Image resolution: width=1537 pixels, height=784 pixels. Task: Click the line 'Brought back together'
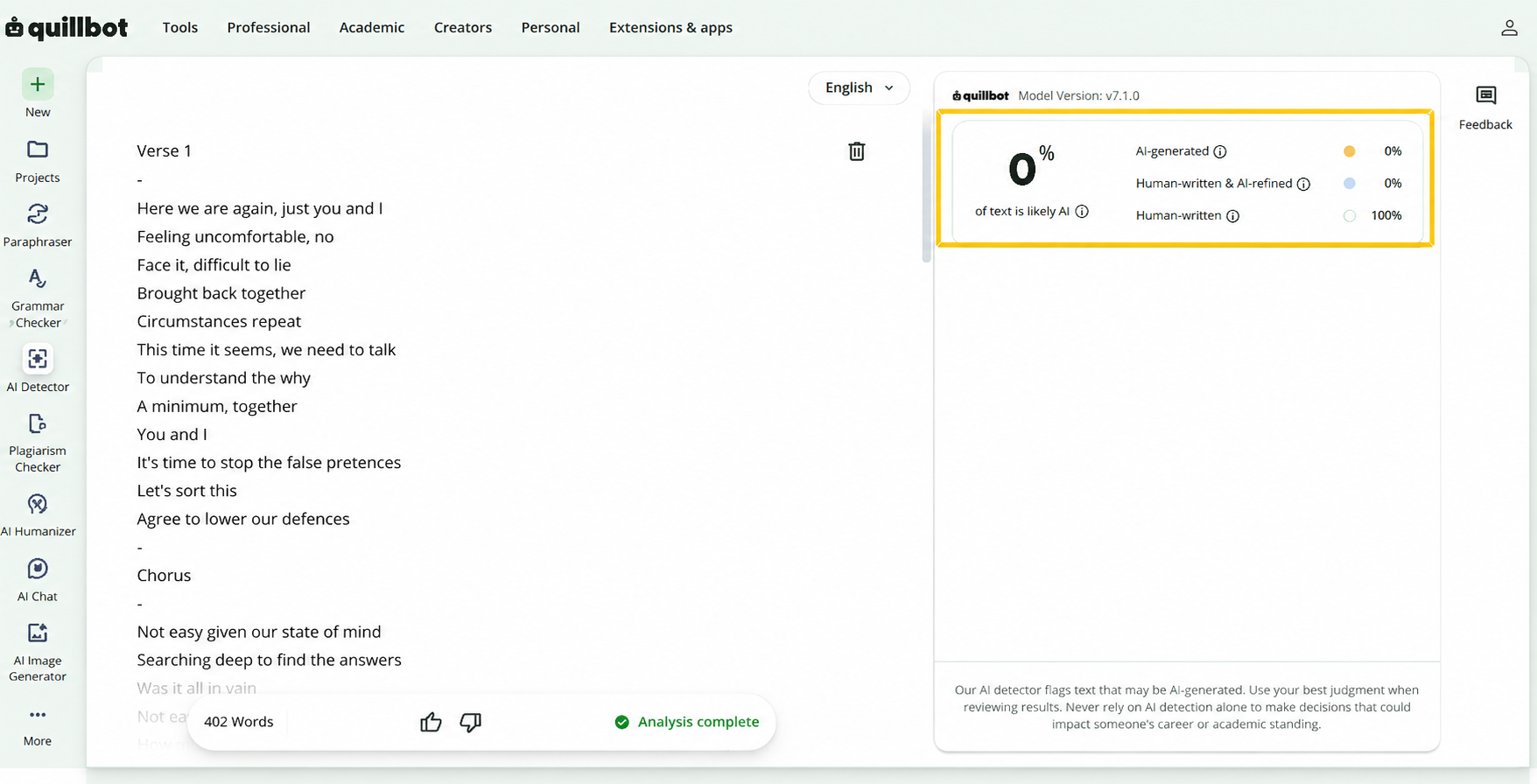[x=221, y=293]
